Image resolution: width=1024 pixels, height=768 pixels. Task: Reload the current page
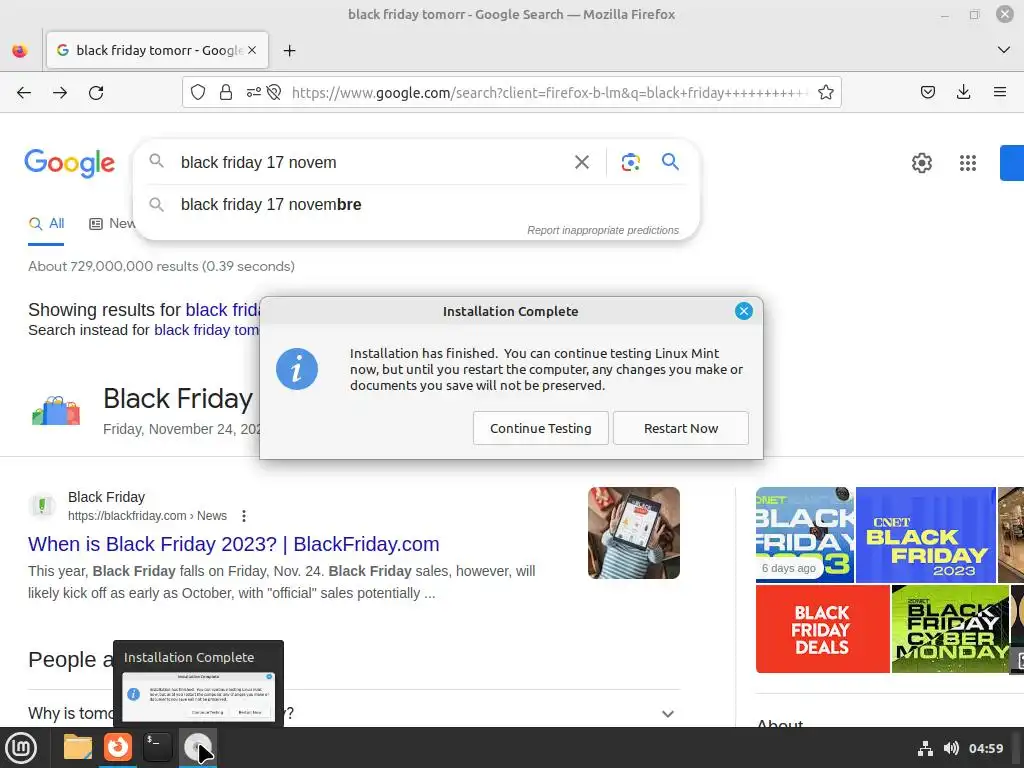tap(96, 93)
